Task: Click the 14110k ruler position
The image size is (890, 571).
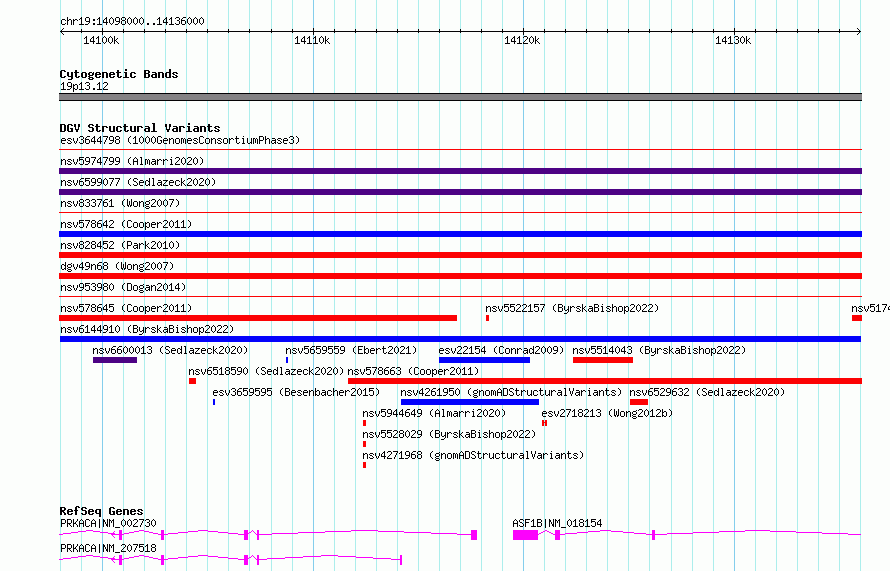Action: click(312, 40)
